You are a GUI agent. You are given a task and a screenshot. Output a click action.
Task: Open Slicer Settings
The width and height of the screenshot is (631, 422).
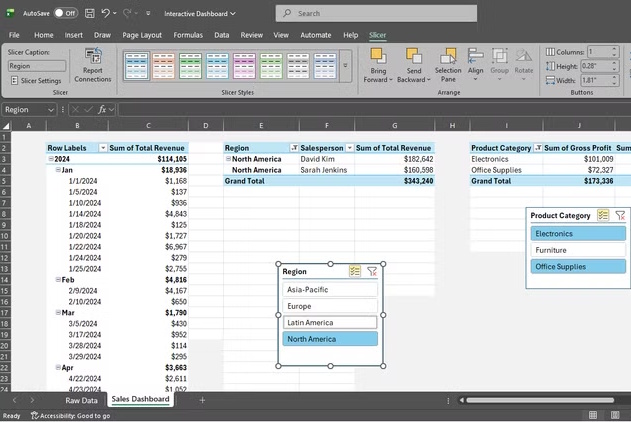(x=37, y=81)
